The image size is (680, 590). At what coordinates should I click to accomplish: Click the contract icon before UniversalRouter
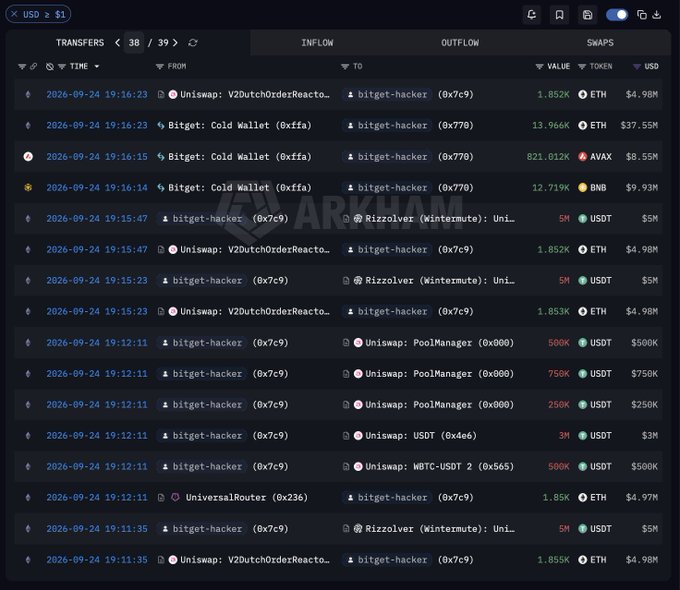(x=161, y=498)
